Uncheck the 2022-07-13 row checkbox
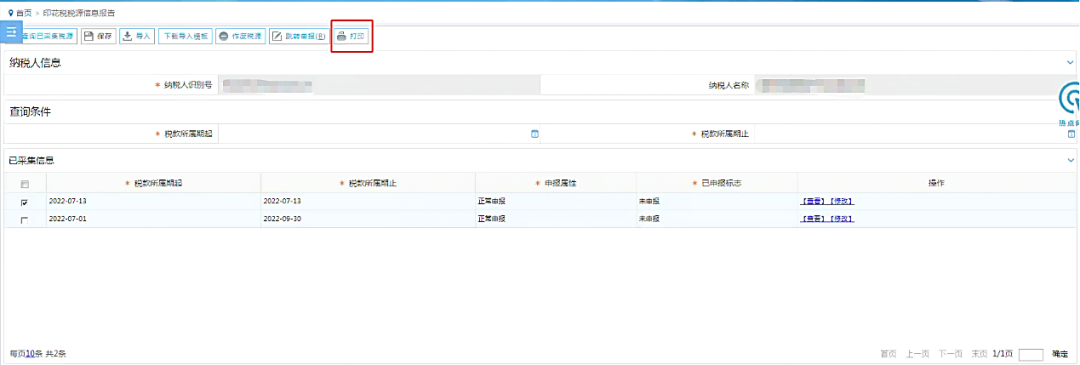Image resolution: width=1080 pixels, height=365 pixels. [25, 202]
